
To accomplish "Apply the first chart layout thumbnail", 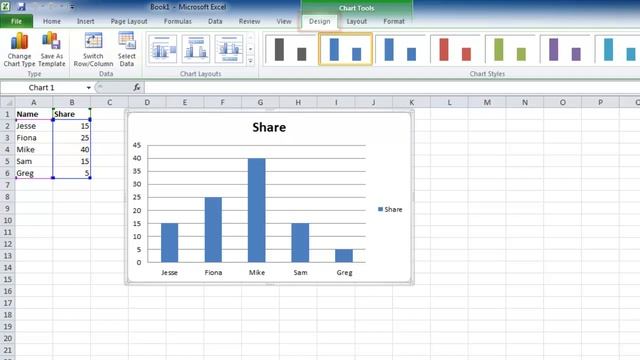I will (162, 49).
